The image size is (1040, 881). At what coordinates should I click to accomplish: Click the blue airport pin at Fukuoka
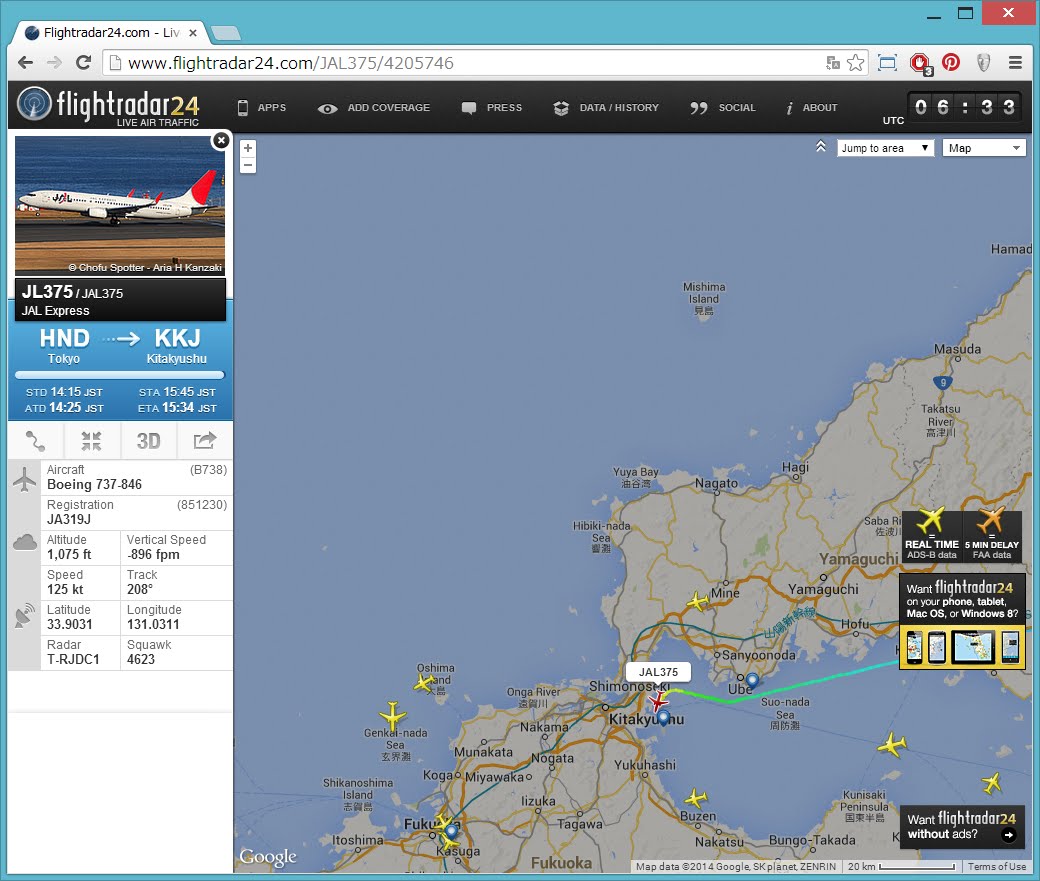click(x=451, y=831)
